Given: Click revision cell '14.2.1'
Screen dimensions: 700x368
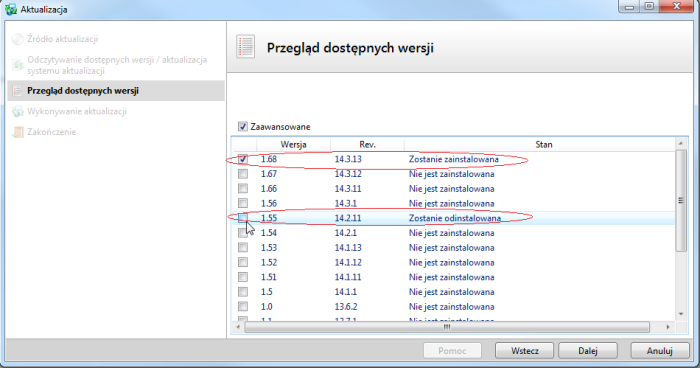Looking at the screenshot, I should [x=346, y=233].
